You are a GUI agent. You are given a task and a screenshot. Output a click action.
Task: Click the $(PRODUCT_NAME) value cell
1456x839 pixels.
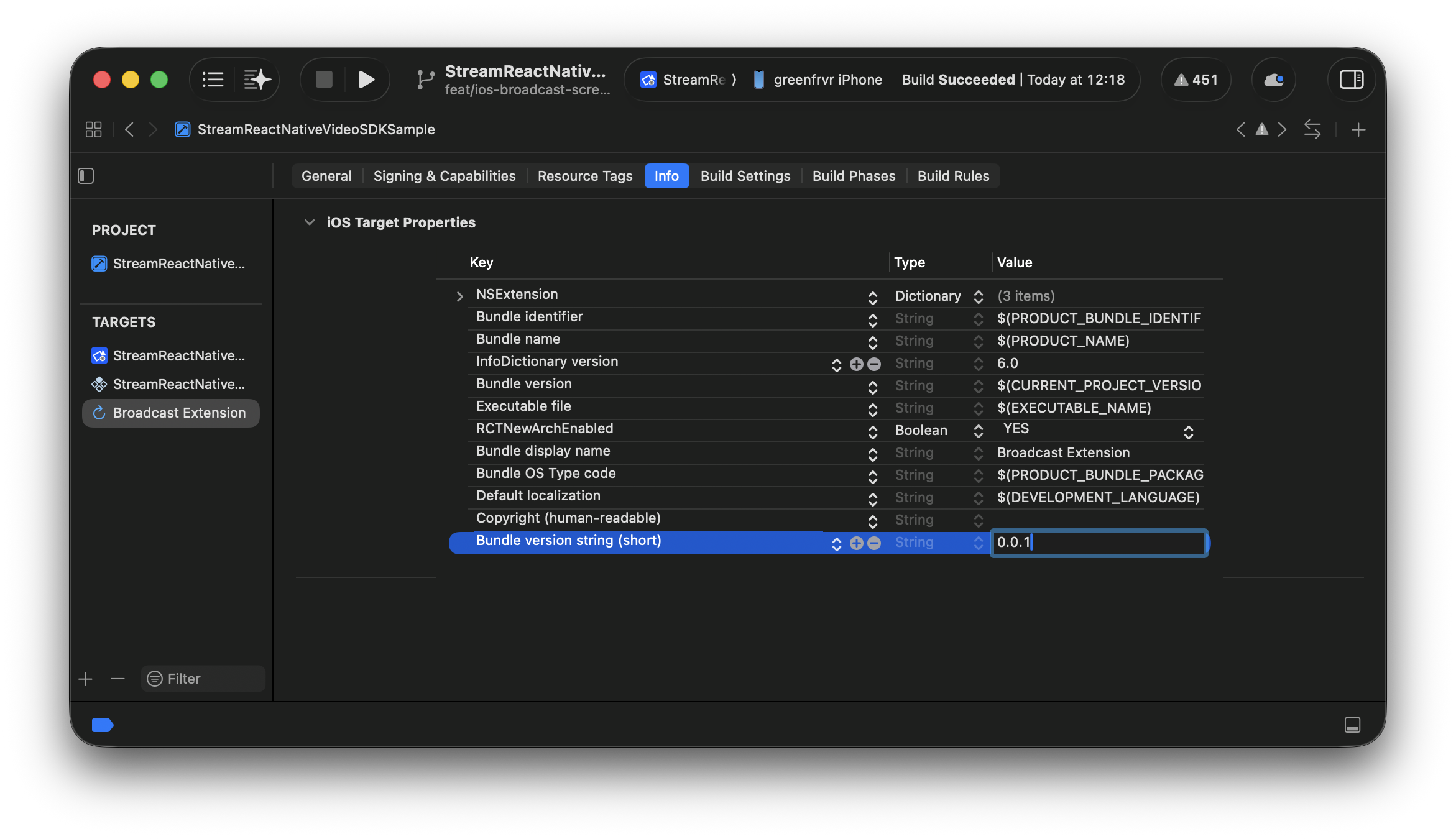coord(1099,341)
